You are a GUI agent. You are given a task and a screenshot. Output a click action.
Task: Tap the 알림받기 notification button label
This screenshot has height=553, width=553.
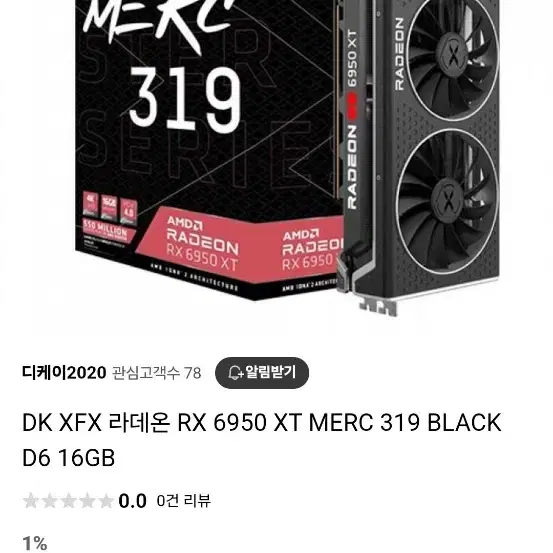tap(270, 372)
